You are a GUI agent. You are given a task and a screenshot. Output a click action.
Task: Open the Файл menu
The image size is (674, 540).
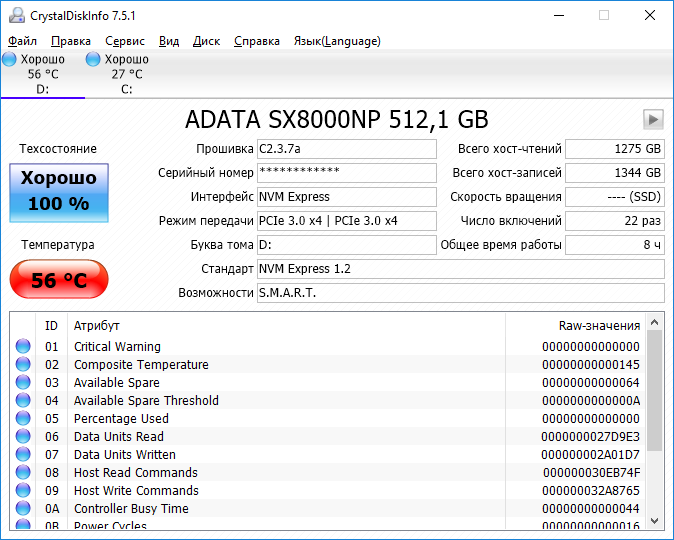(22, 41)
